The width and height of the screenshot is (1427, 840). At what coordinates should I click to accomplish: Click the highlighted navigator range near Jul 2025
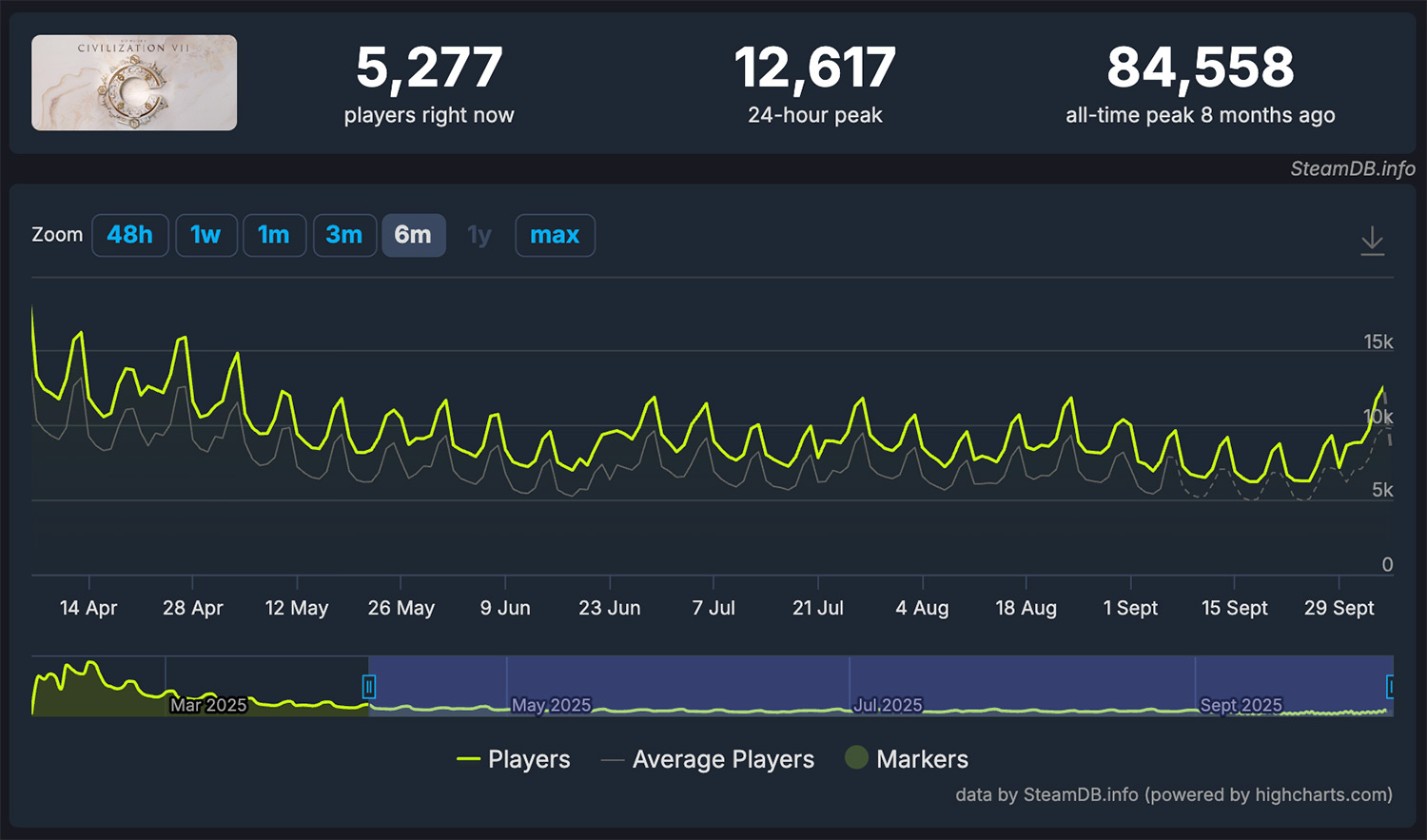(x=887, y=687)
